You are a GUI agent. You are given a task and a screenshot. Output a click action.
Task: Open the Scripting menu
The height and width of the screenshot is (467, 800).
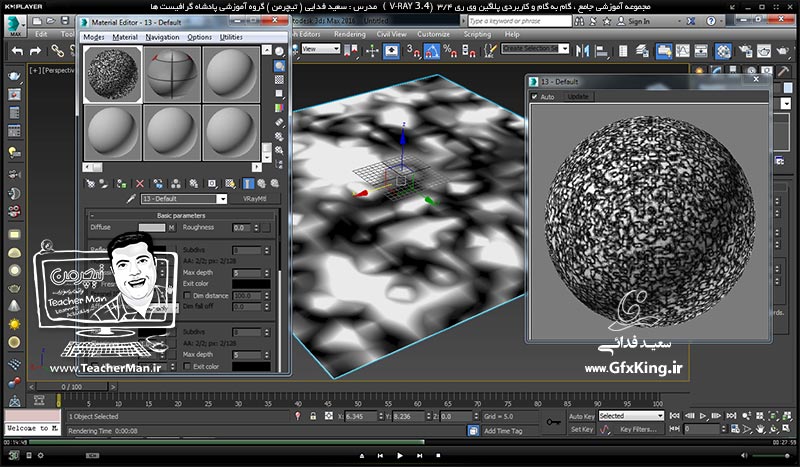pos(477,34)
